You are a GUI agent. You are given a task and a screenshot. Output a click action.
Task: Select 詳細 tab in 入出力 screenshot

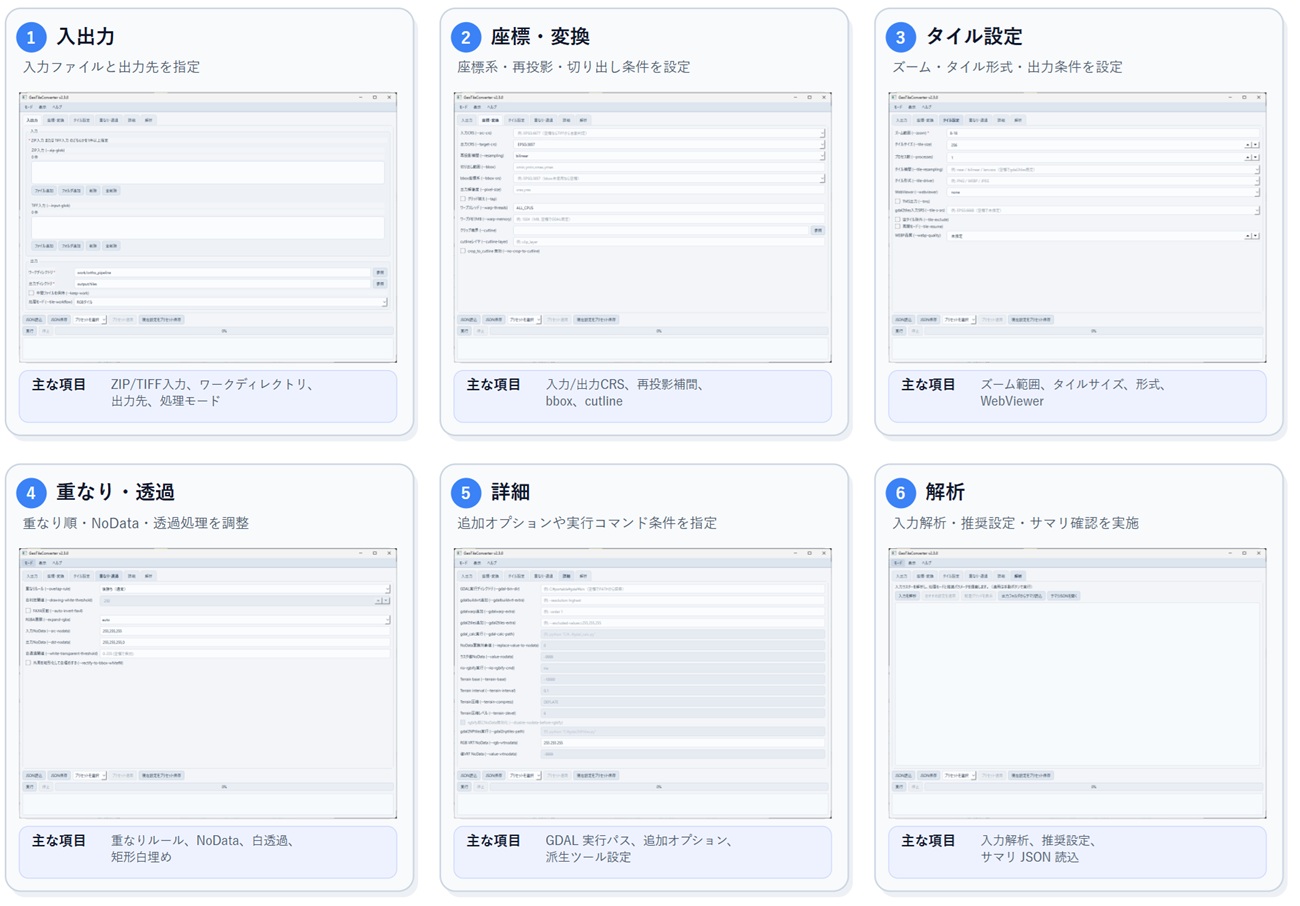(131, 120)
